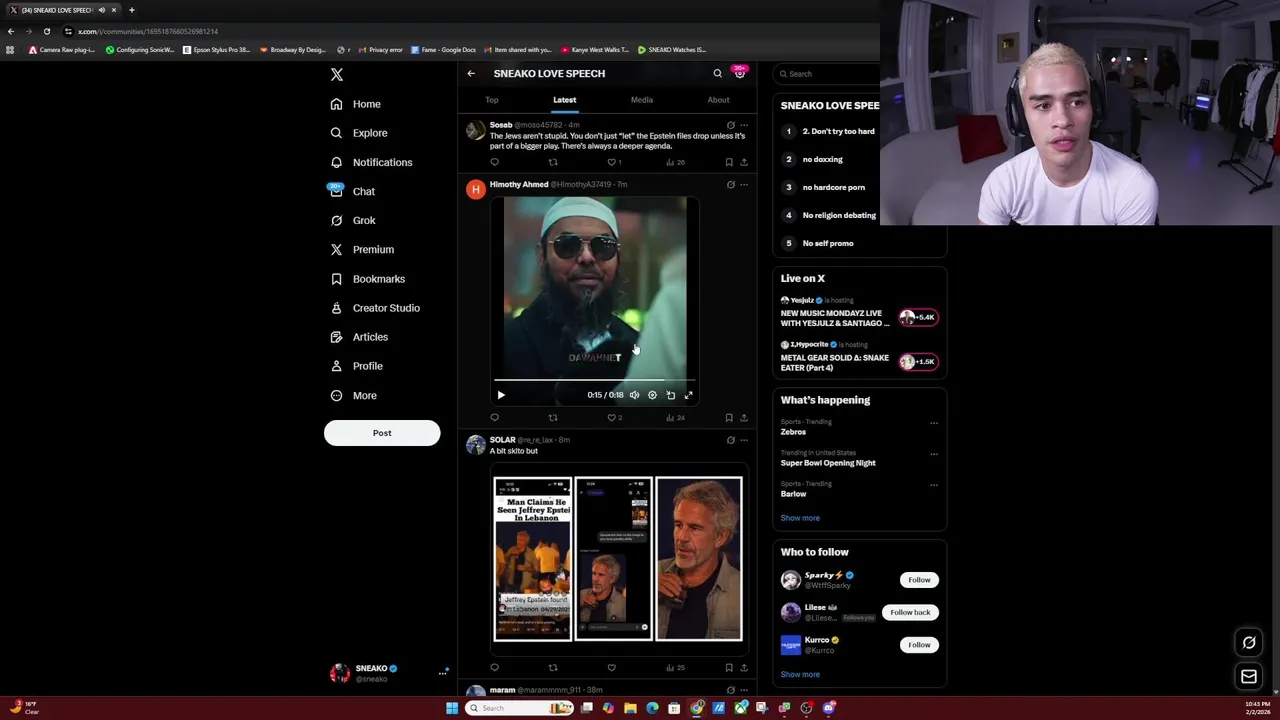The height and width of the screenshot is (720, 1280).
Task: Go back from SNEAKO LOVE SPEECH community
Action: coord(471,73)
